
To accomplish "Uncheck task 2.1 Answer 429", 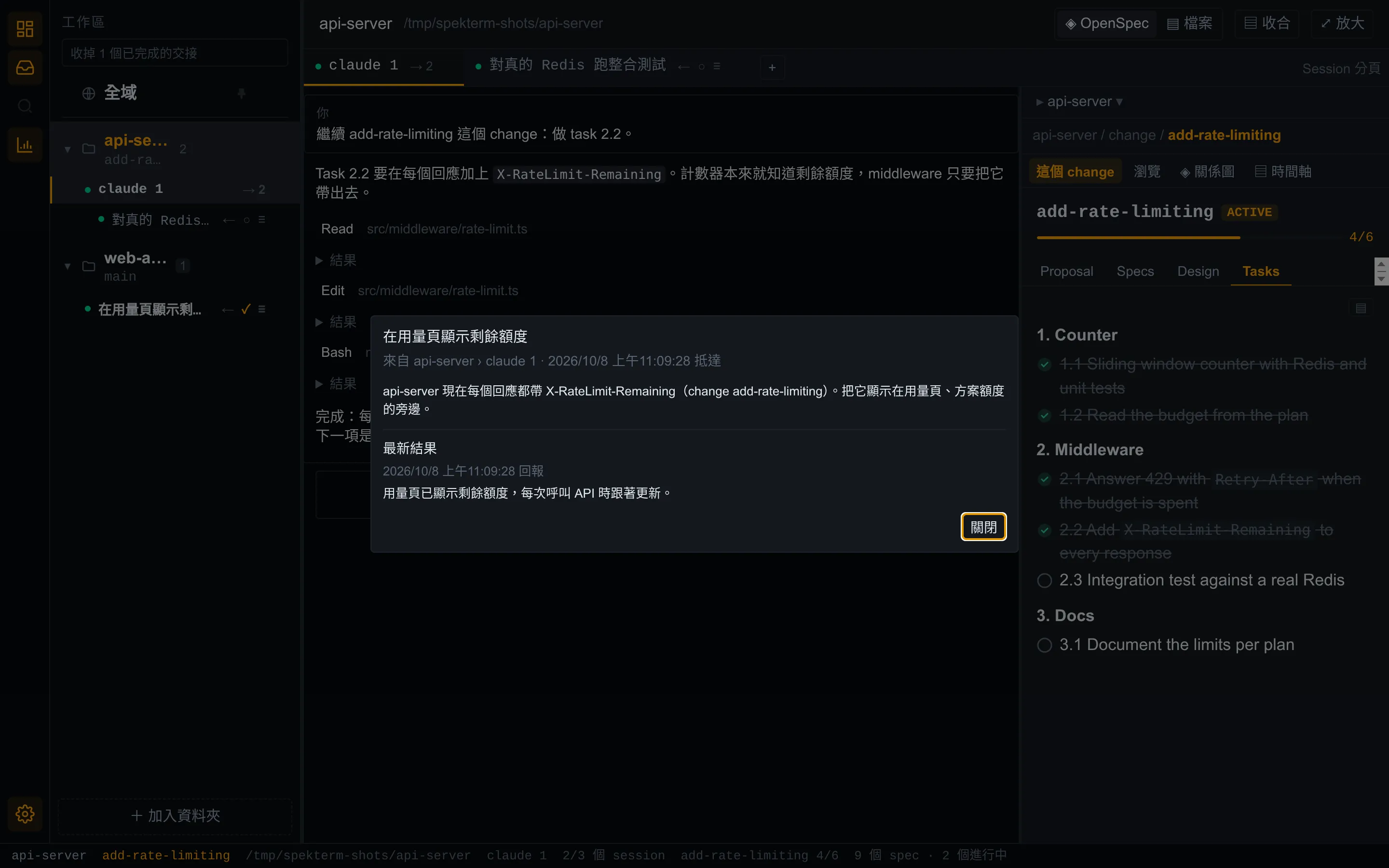I will click(x=1045, y=479).
